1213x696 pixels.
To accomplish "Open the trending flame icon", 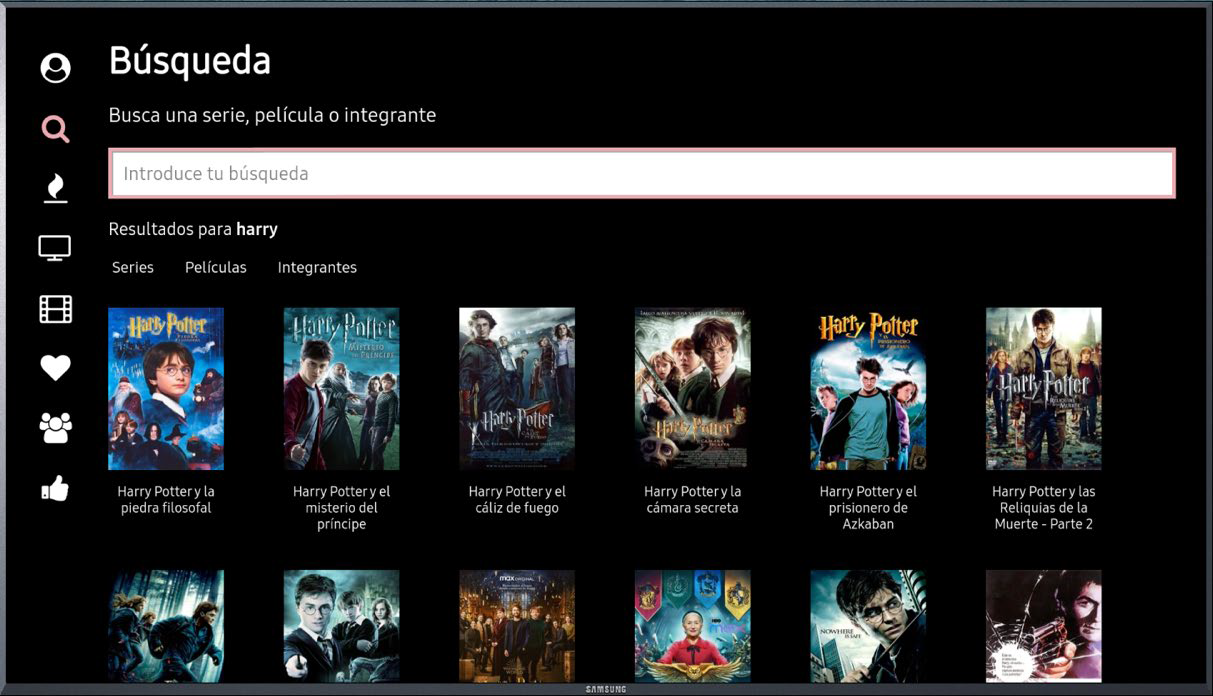I will pyautogui.click(x=55, y=188).
